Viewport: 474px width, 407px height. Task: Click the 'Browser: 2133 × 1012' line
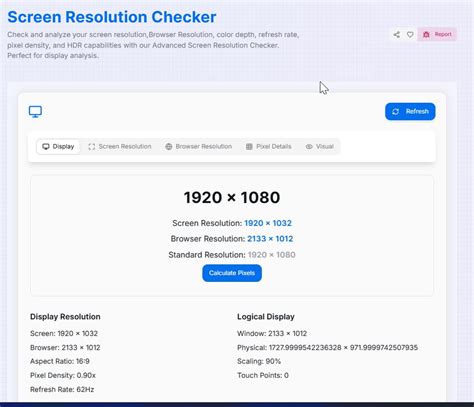tap(65, 347)
